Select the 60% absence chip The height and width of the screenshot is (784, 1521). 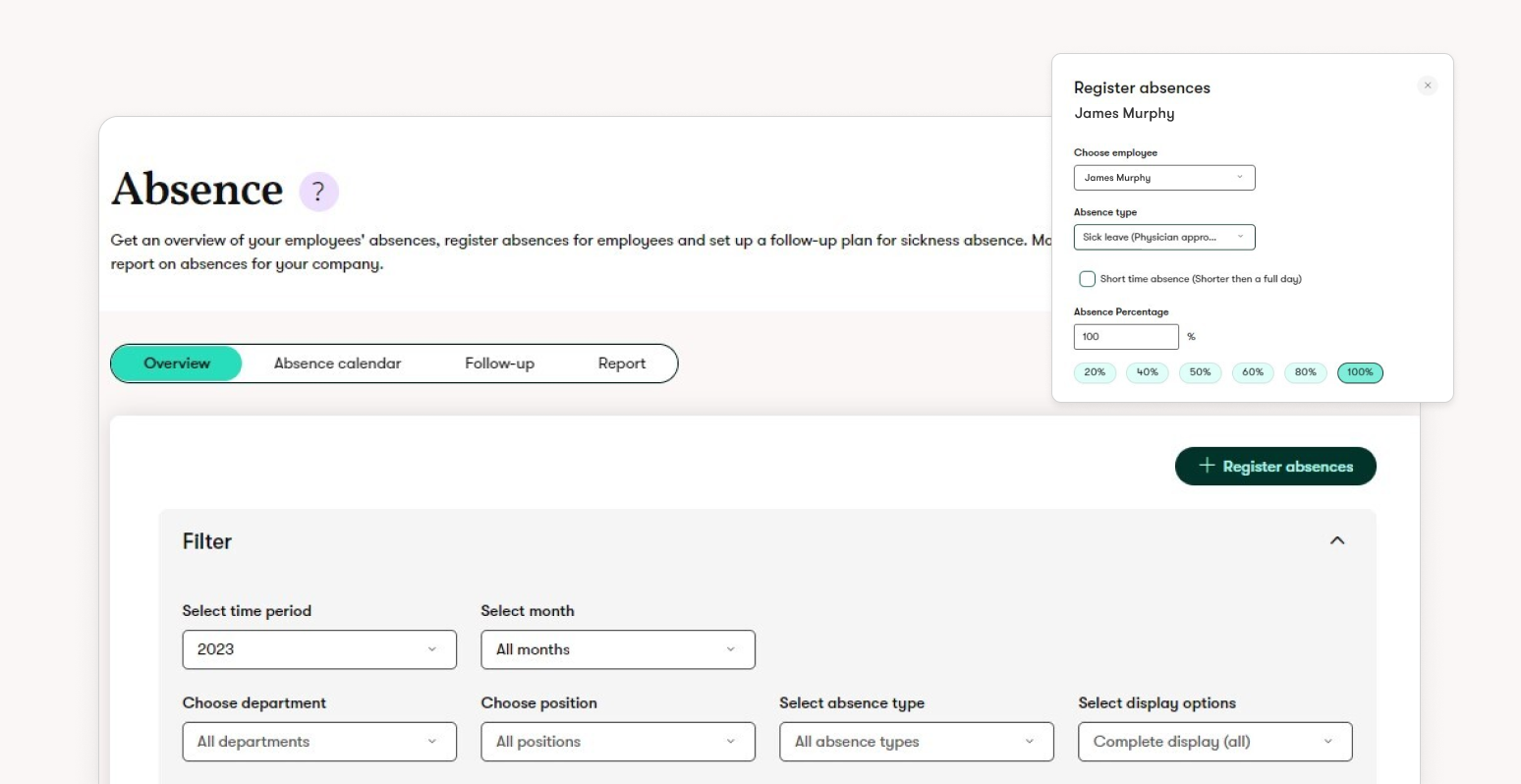(x=1253, y=372)
